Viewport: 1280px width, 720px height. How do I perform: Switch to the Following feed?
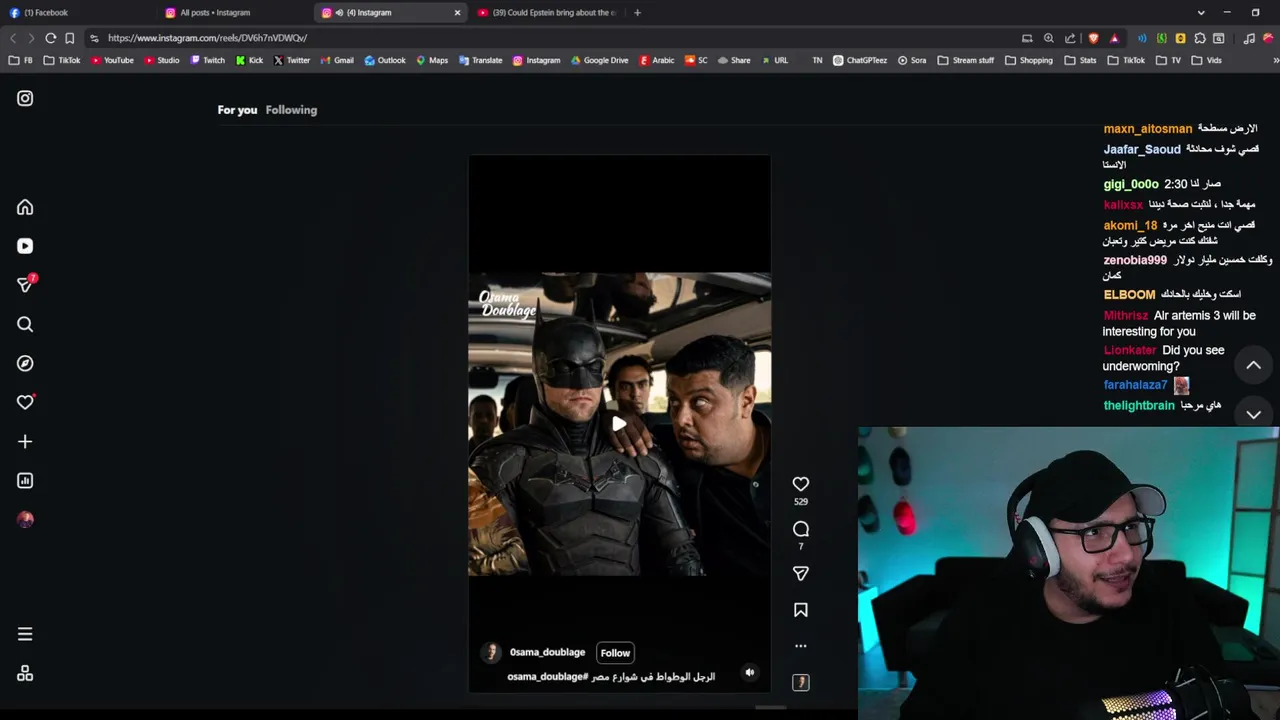[x=291, y=110]
